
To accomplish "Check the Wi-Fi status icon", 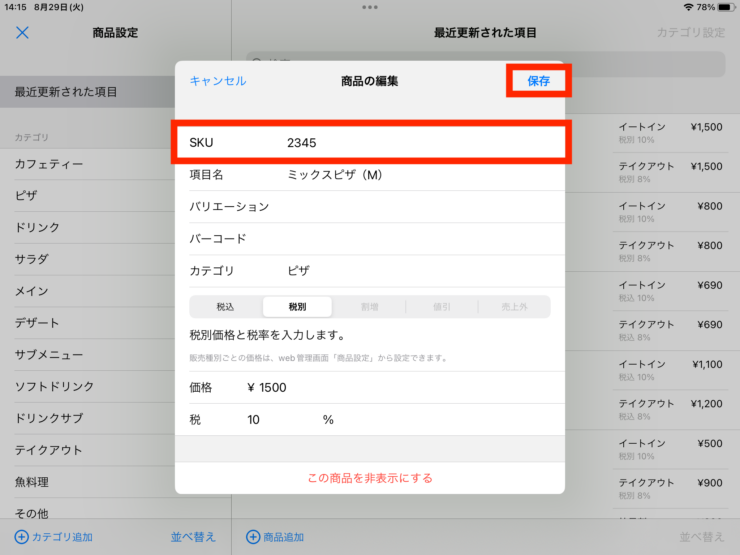I will [x=688, y=7].
